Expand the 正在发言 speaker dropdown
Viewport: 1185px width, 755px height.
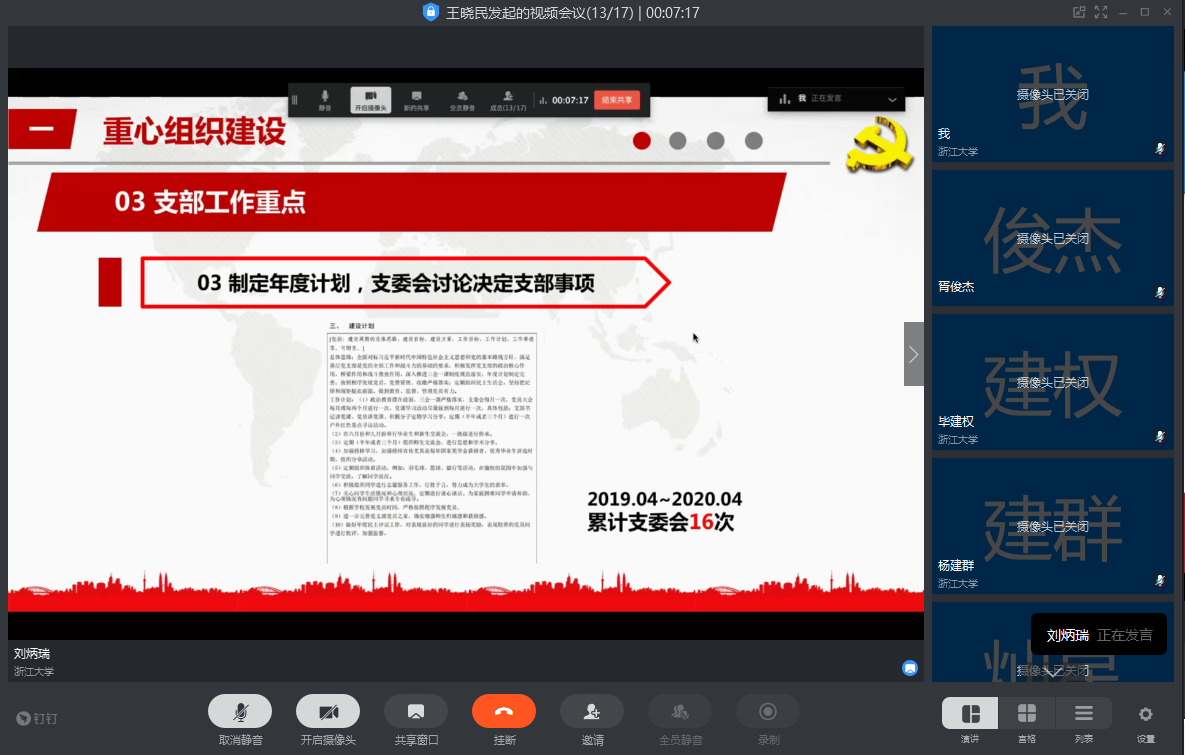892,99
